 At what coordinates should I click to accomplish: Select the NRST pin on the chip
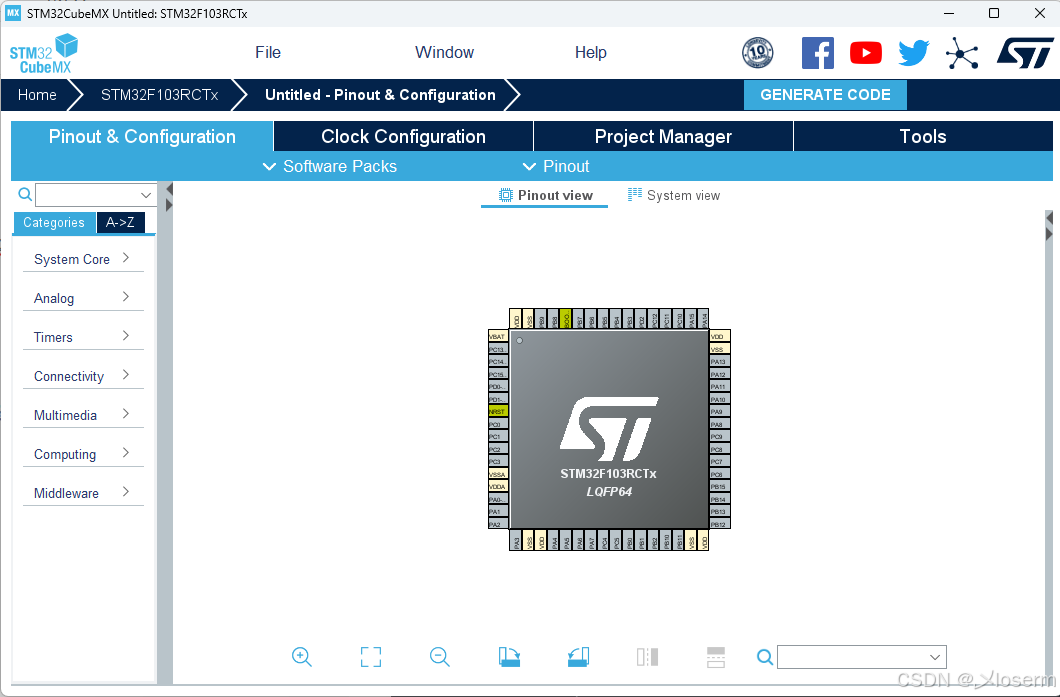[498, 411]
